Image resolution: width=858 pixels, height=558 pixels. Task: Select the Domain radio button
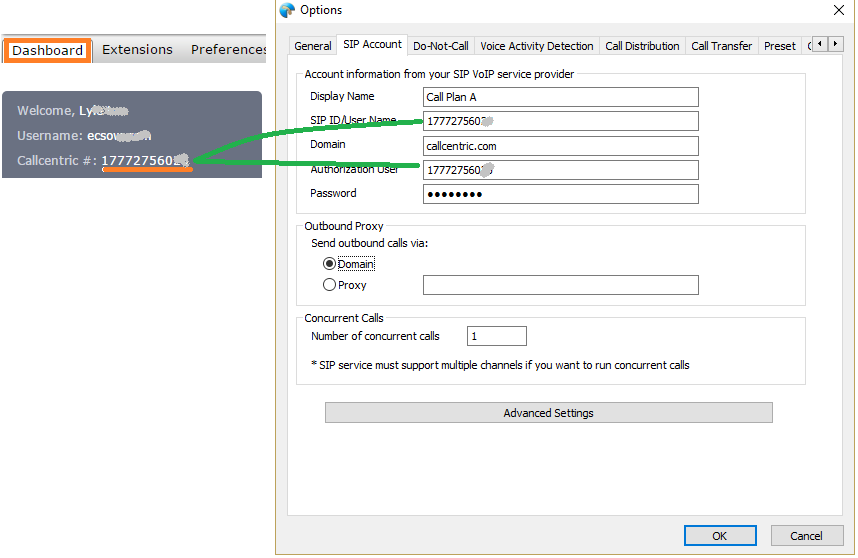(x=329, y=264)
